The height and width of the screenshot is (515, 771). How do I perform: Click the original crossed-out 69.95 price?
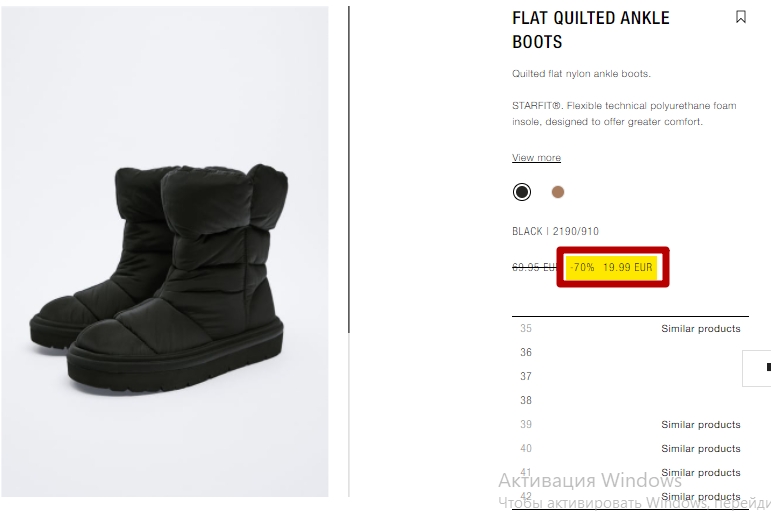click(534, 267)
